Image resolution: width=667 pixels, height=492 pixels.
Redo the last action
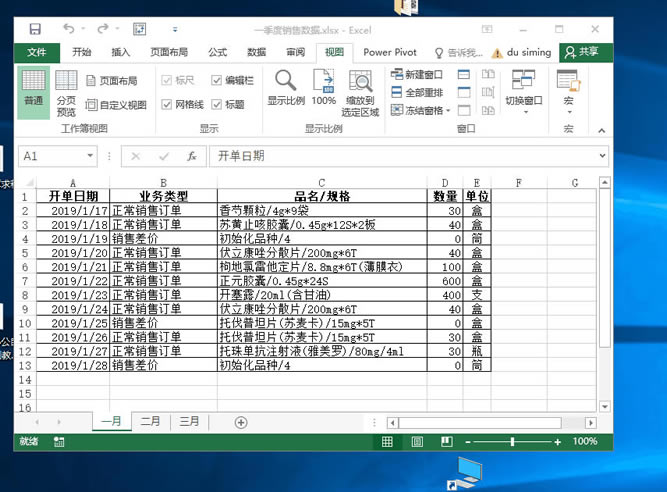(x=103, y=29)
